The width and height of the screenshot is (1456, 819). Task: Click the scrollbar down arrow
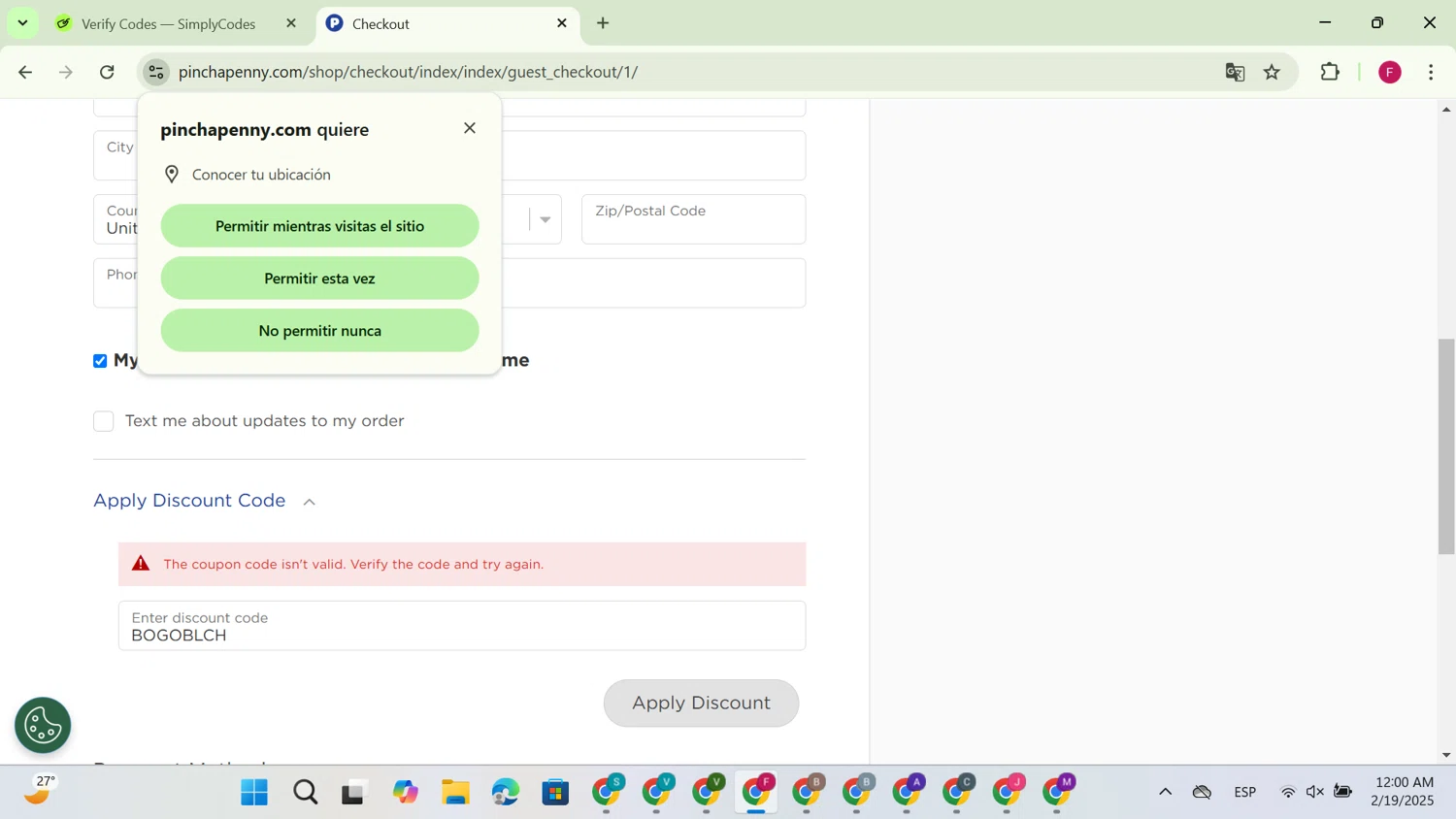pyautogui.click(x=1446, y=755)
